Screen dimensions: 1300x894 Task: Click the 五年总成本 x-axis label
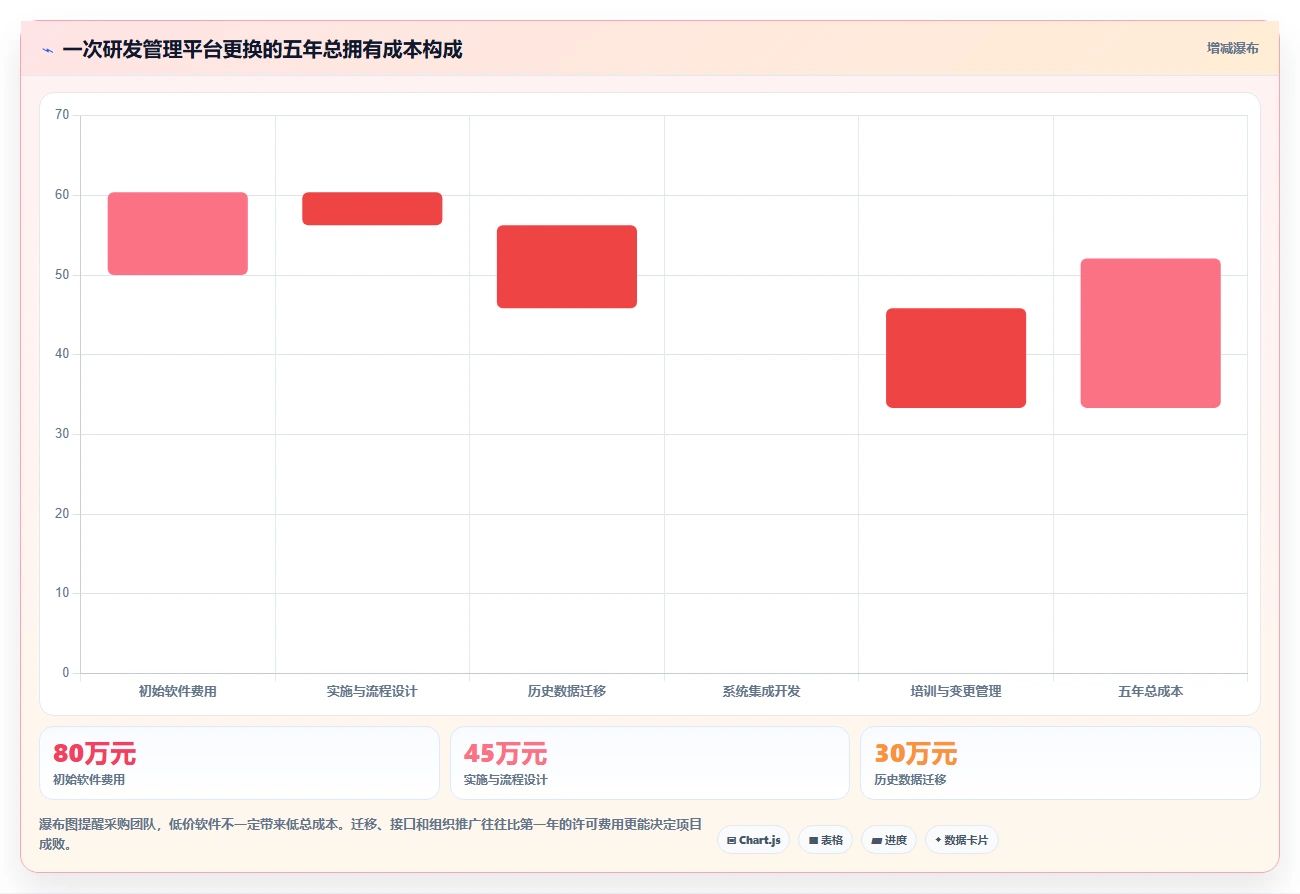[x=1150, y=691]
